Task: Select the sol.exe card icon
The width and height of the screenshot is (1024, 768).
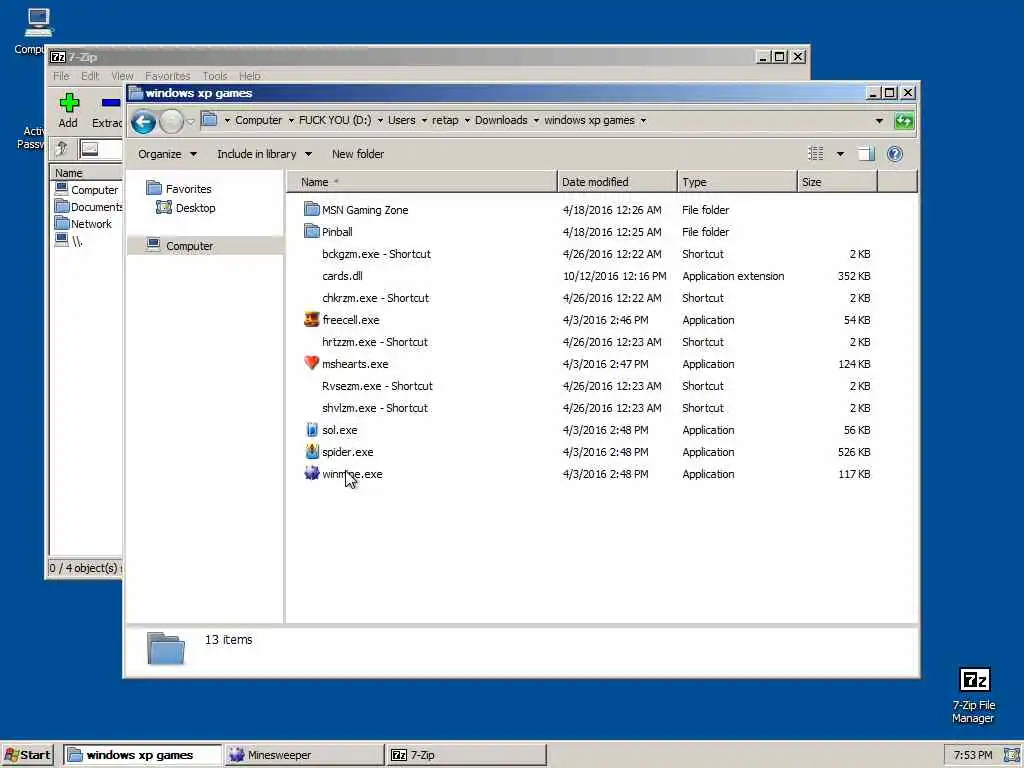Action: pos(312,430)
